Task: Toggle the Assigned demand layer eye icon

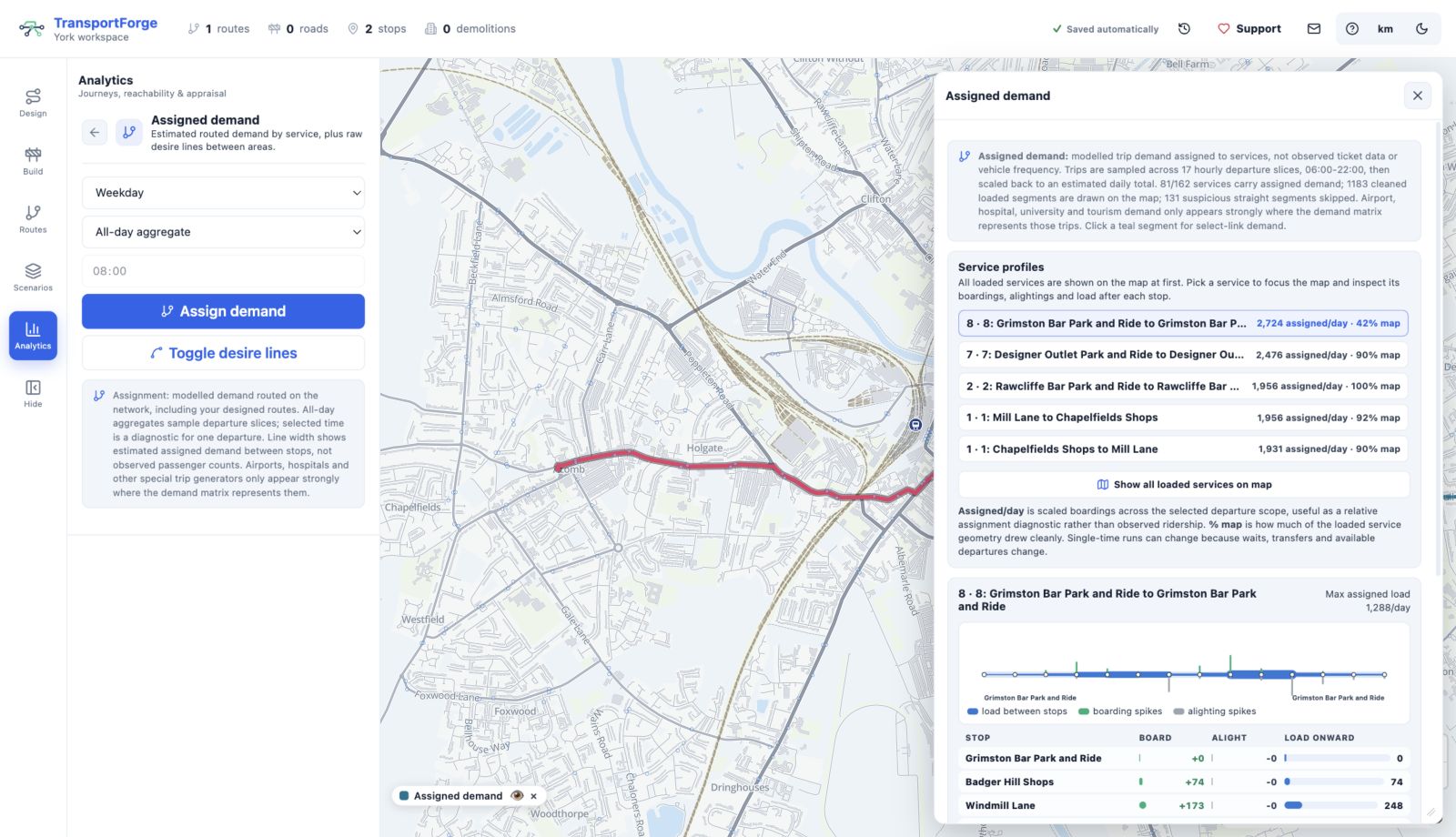Action: click(517, 796)
